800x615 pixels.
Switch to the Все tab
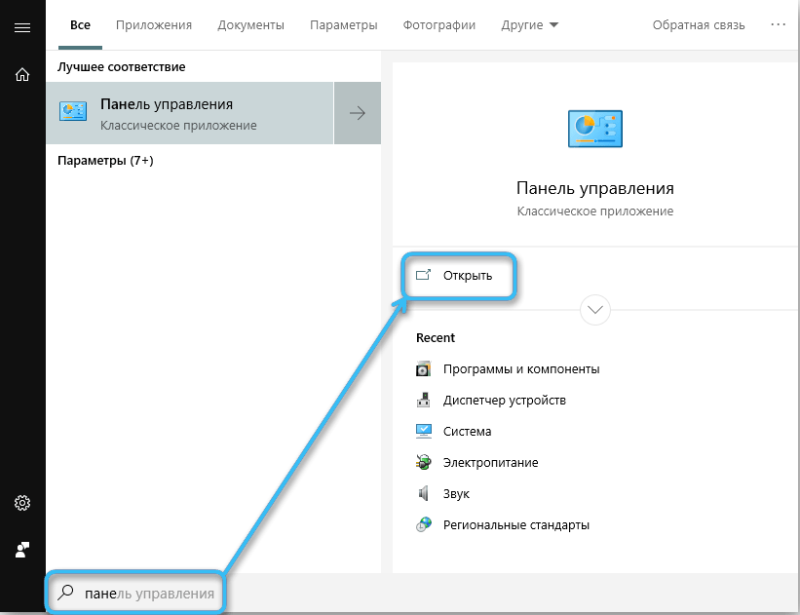point(80,25)
